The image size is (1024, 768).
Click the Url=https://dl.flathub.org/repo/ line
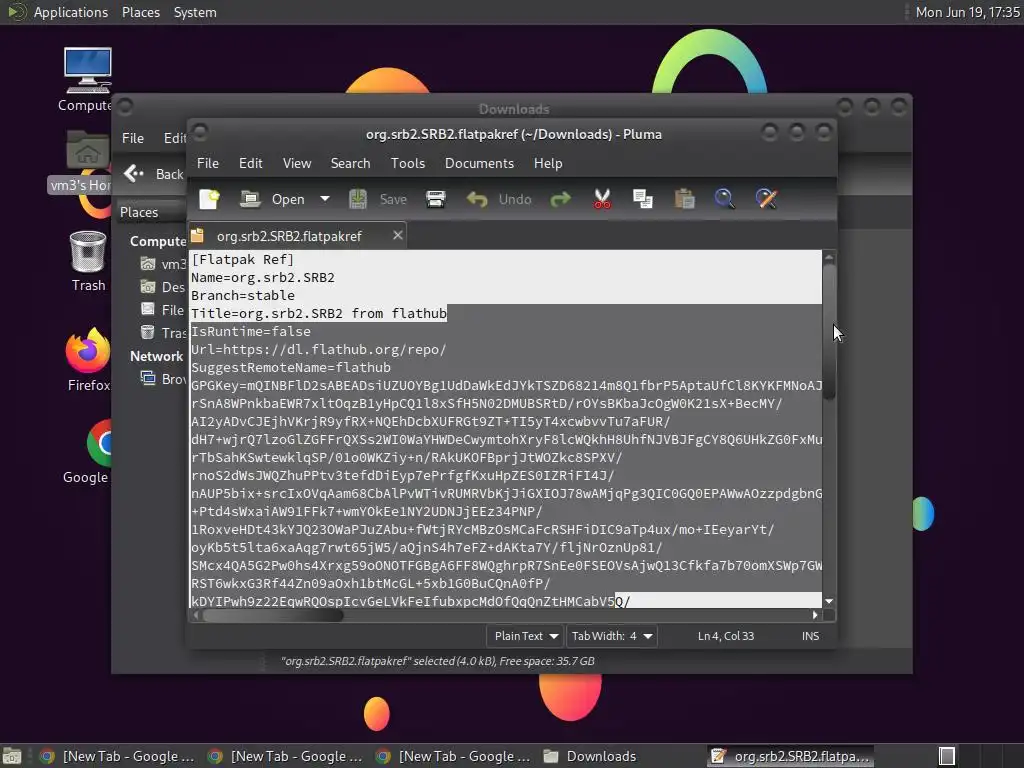pyautogui.click(x=319, y=350)
